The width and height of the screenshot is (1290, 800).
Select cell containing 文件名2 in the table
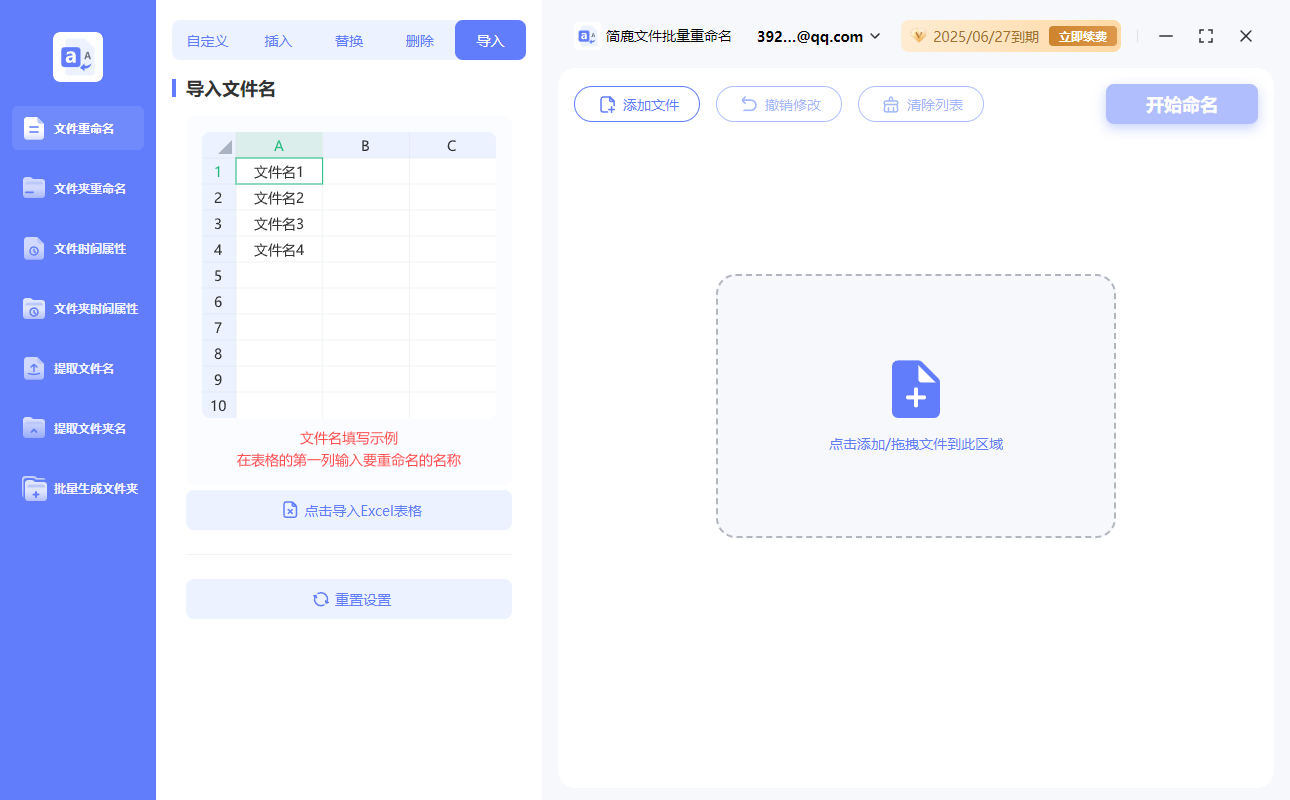click(x=279, y=197)
